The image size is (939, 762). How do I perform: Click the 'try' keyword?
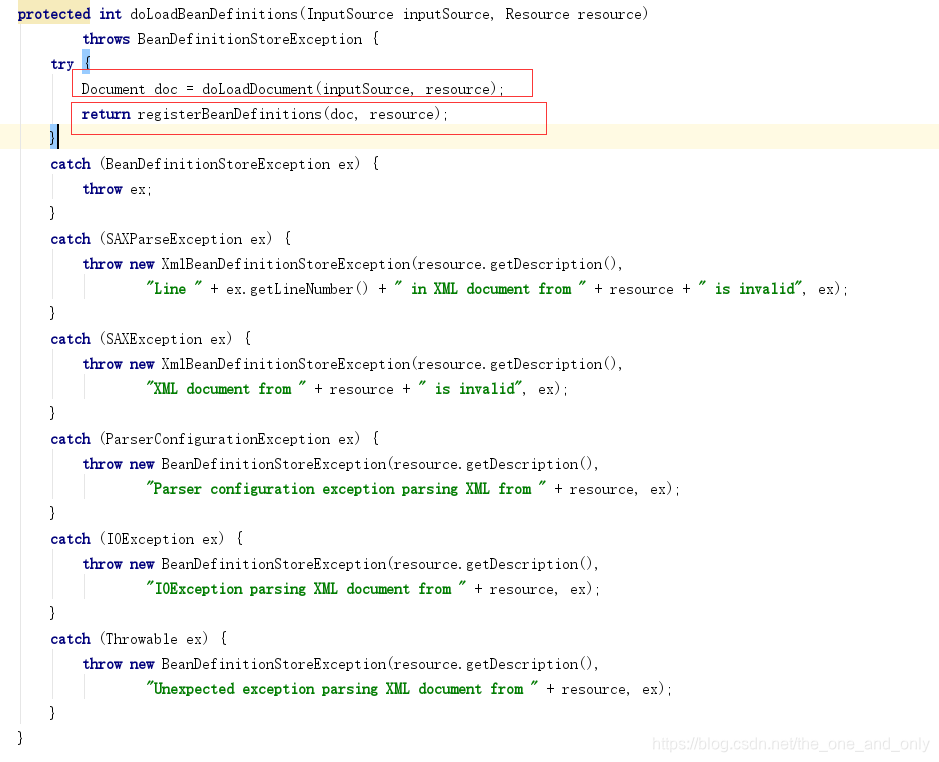pyautogui.click(x=62, y=64)
